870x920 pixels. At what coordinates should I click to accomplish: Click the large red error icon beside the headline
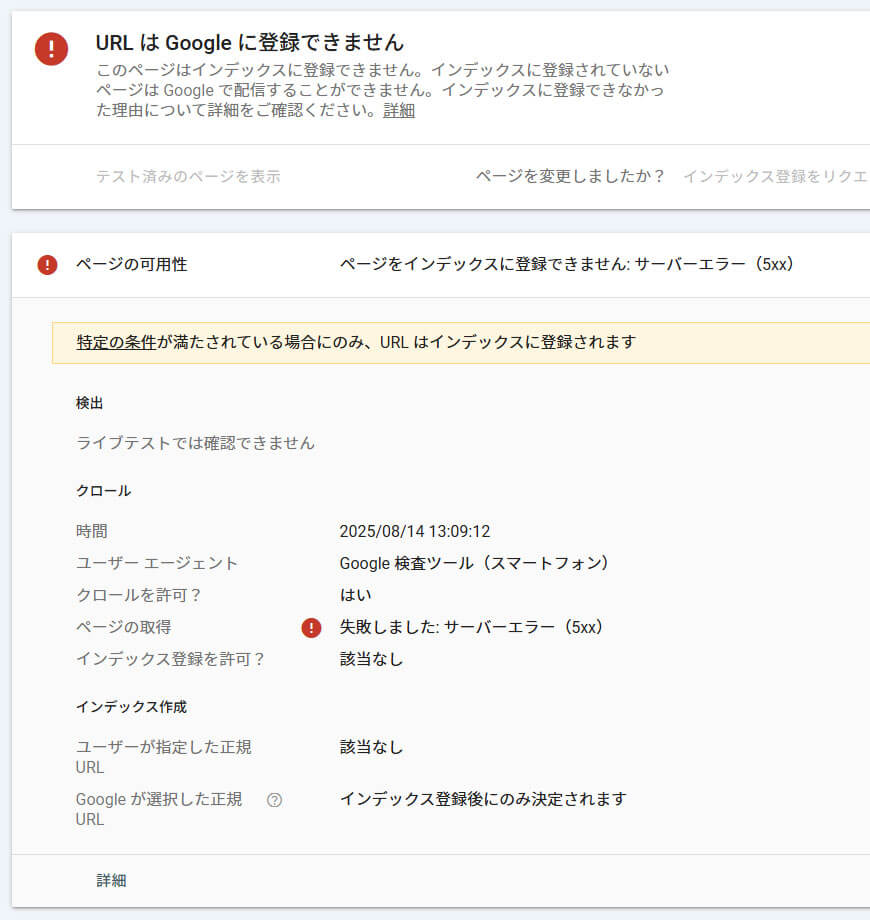pyautogui.click(x=51, y=49)
